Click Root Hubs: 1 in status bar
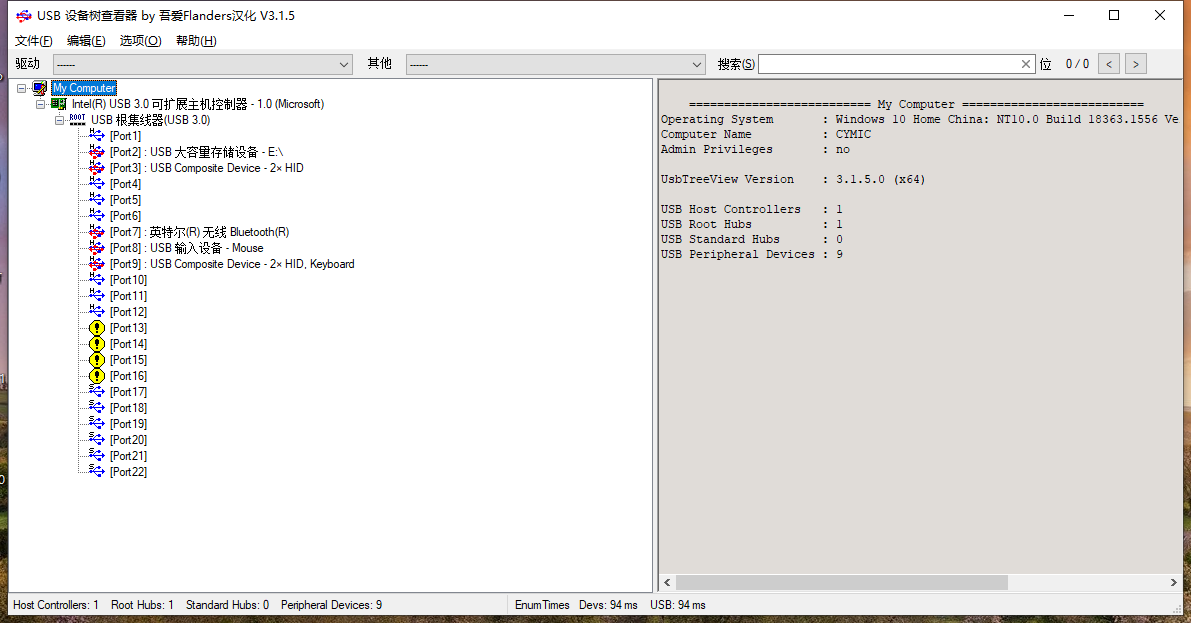The height and width of the screenshot is (623, 1191). click(142, 605)
